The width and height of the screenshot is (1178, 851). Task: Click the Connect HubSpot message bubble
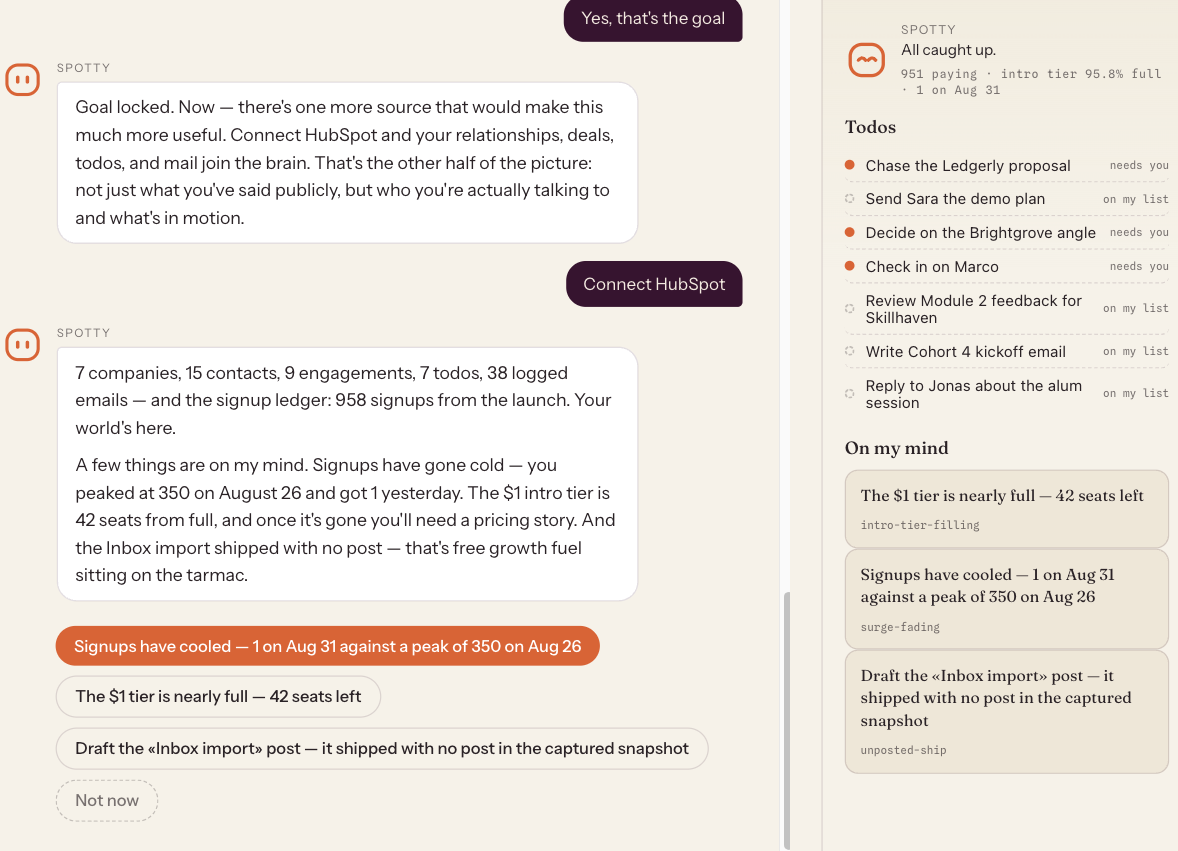654,284
